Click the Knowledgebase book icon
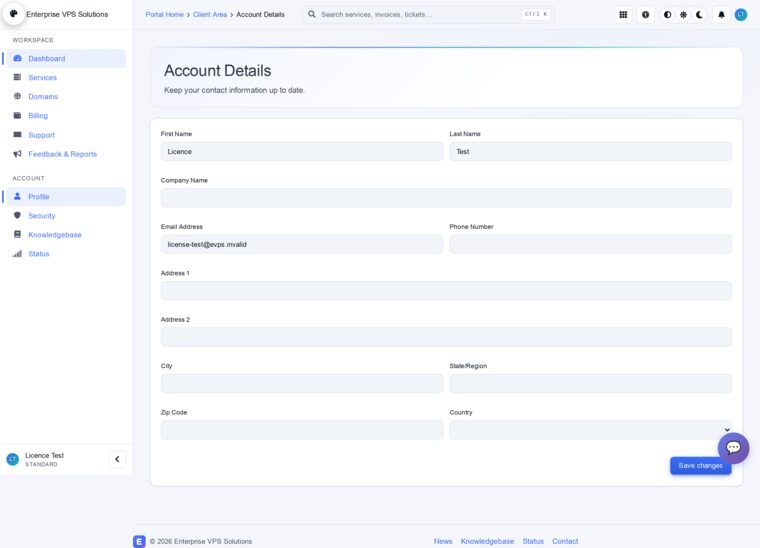760x548 pixels. pyautogui.click(x=17, y=234)
